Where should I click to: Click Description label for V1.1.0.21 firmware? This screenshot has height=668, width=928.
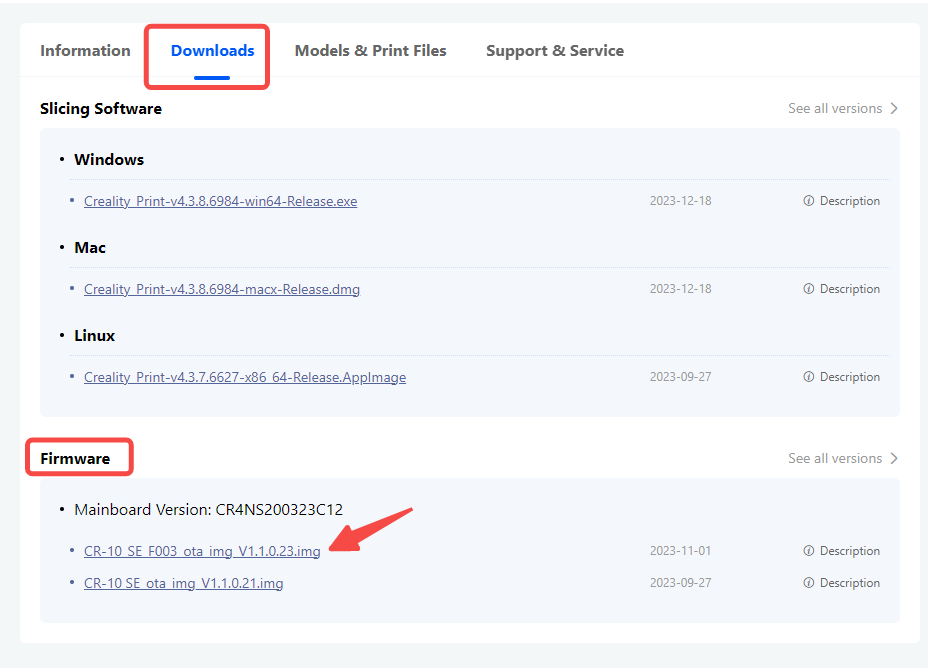coord(850,583)
